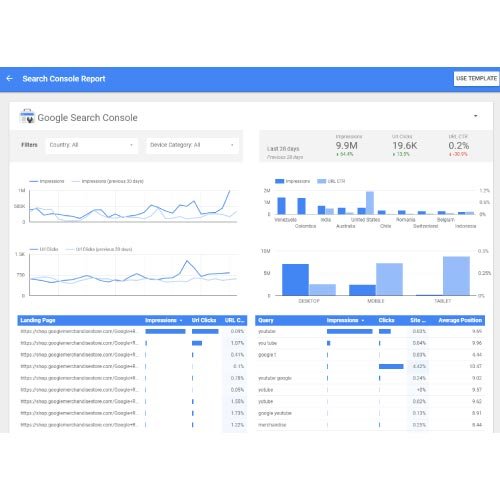This screenshot has width=500, height=500.
Task: Click the 0.2% URL CTR scorecard value
Action: pyautogui.click(x=458, y=146)
